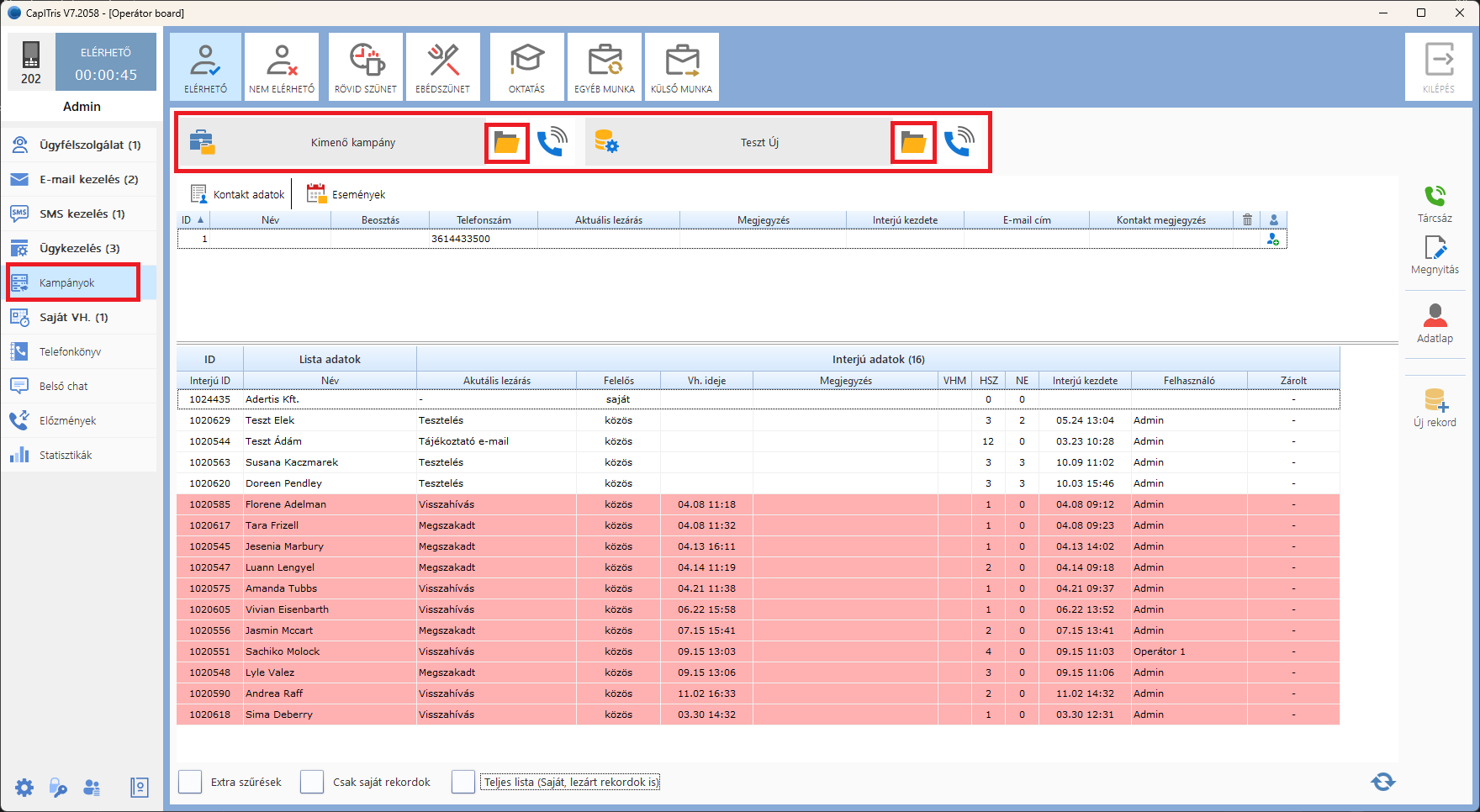Screen dimensions: 1480x812
Task: Refresh the interview list
Action: (1383, 782)
